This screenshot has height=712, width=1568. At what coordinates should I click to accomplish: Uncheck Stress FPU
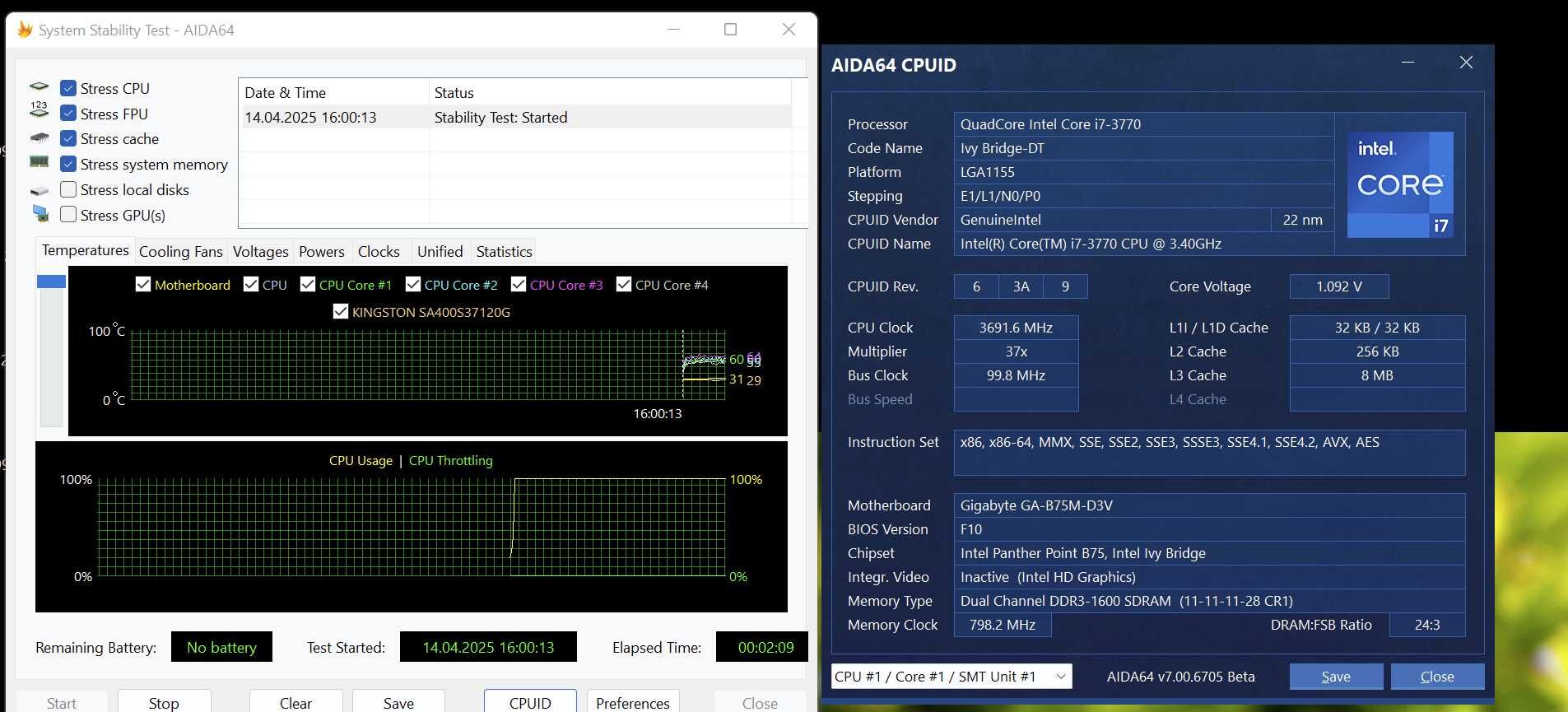(68, 114)
